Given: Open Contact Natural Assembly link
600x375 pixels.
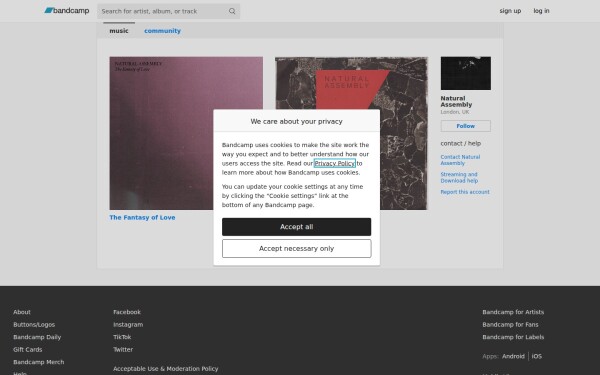Looking at the screenshot, I should pyautogui.click(x=460, y=160).
